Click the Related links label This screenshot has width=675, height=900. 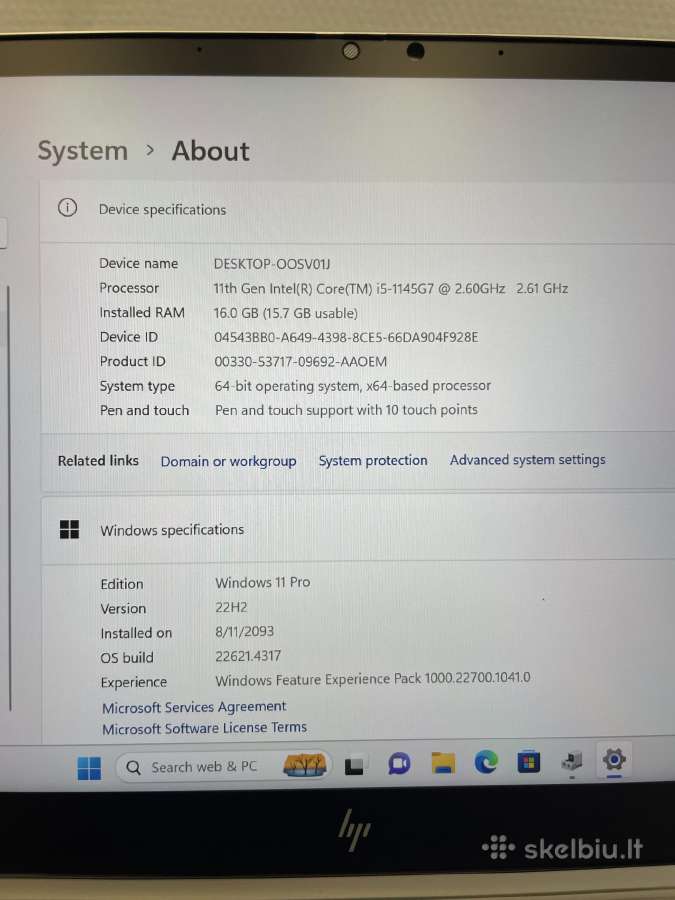(x=98, y=461)
